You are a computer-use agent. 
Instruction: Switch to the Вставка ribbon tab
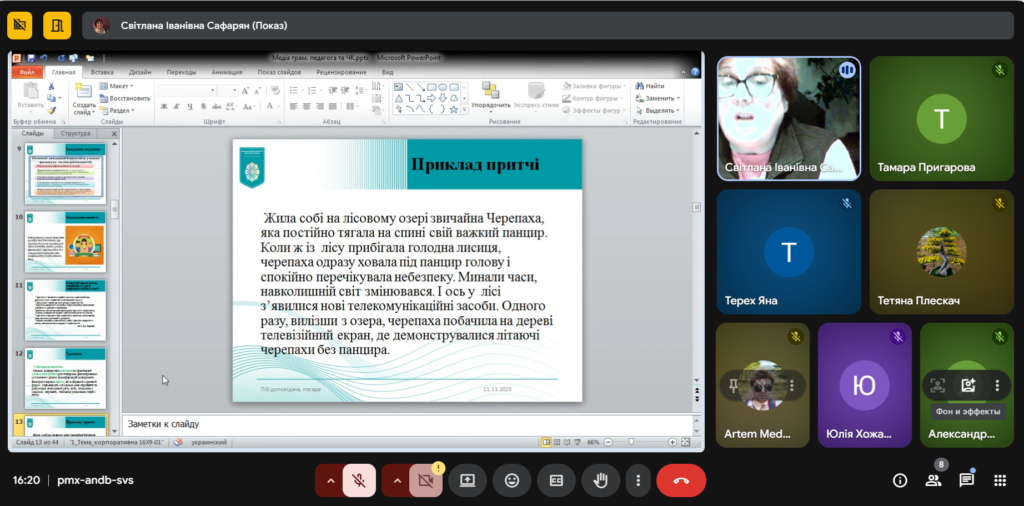pos(102,72)
